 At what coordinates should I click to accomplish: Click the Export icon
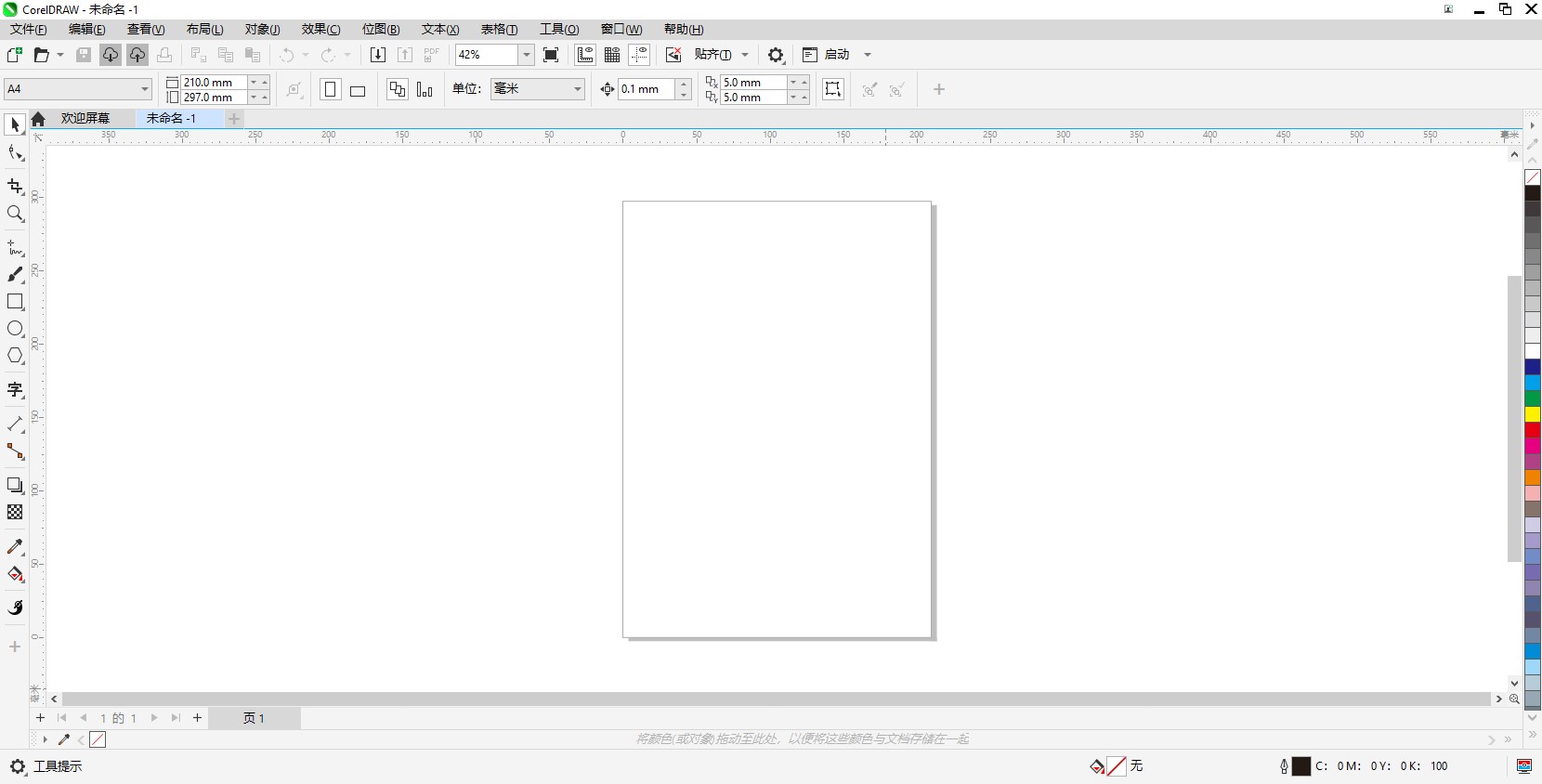(x=405, y=55)
